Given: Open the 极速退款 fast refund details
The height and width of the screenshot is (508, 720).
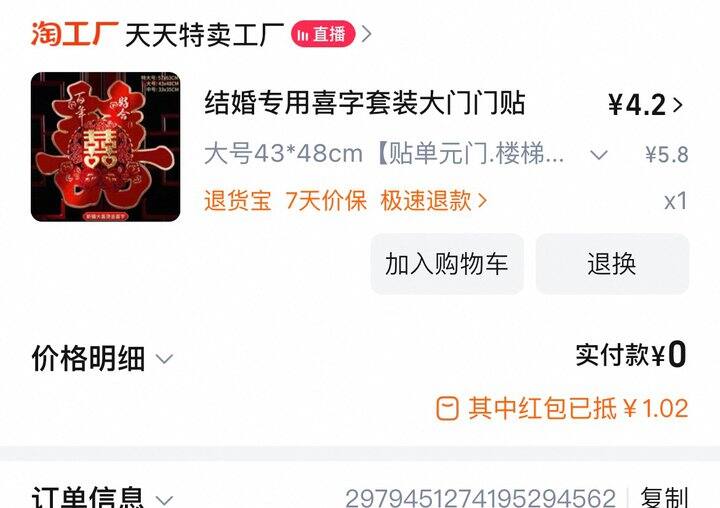Looking at the screenshot, I should click(426, 201).
